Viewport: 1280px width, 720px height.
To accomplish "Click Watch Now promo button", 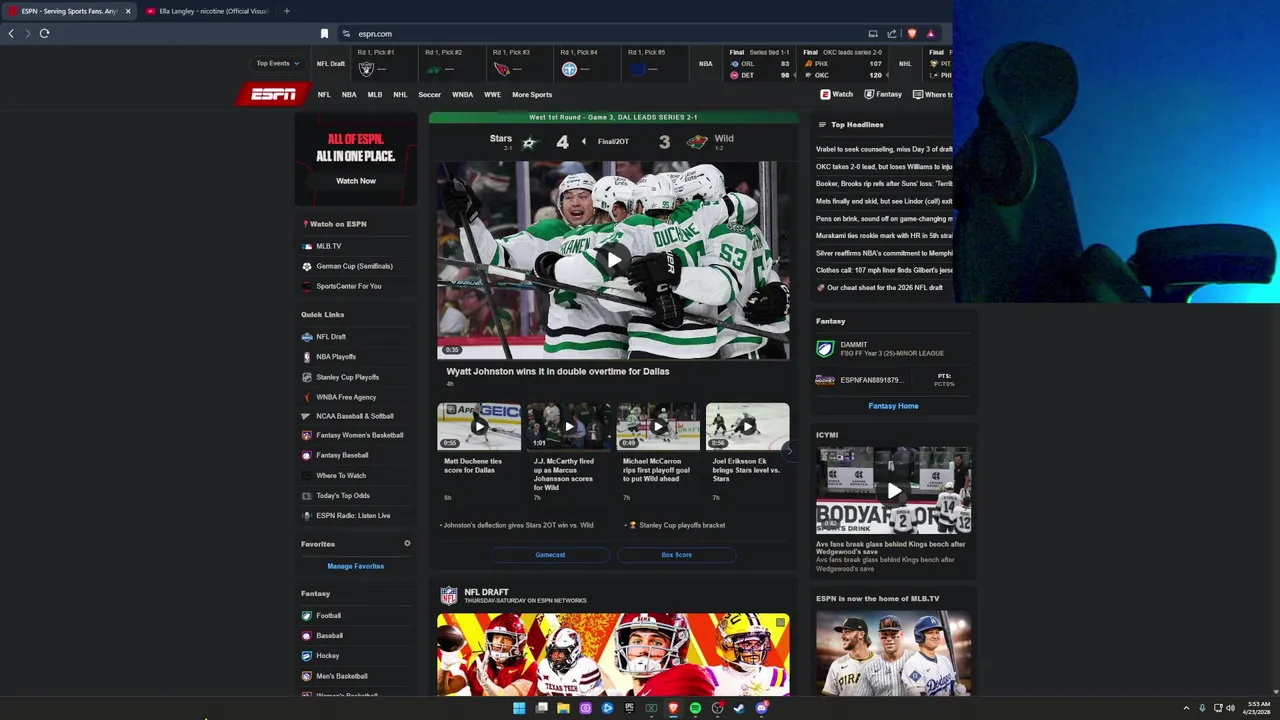I will coord(356,181).
